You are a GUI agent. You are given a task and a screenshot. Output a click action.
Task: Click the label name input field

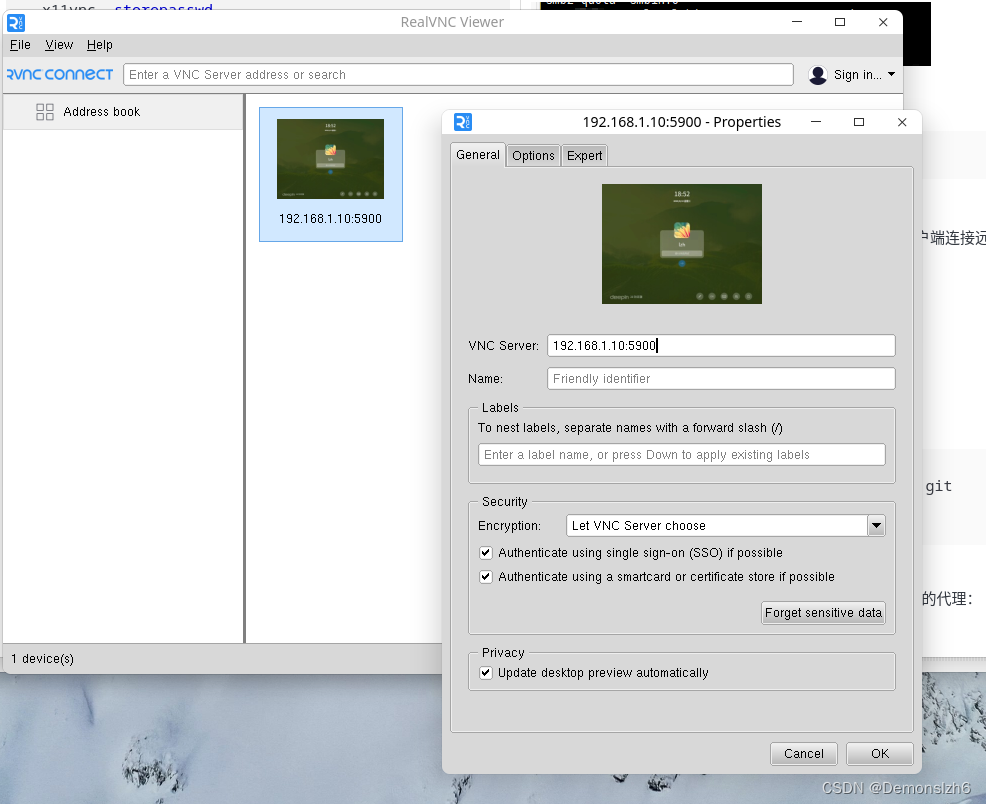(682, 454)
